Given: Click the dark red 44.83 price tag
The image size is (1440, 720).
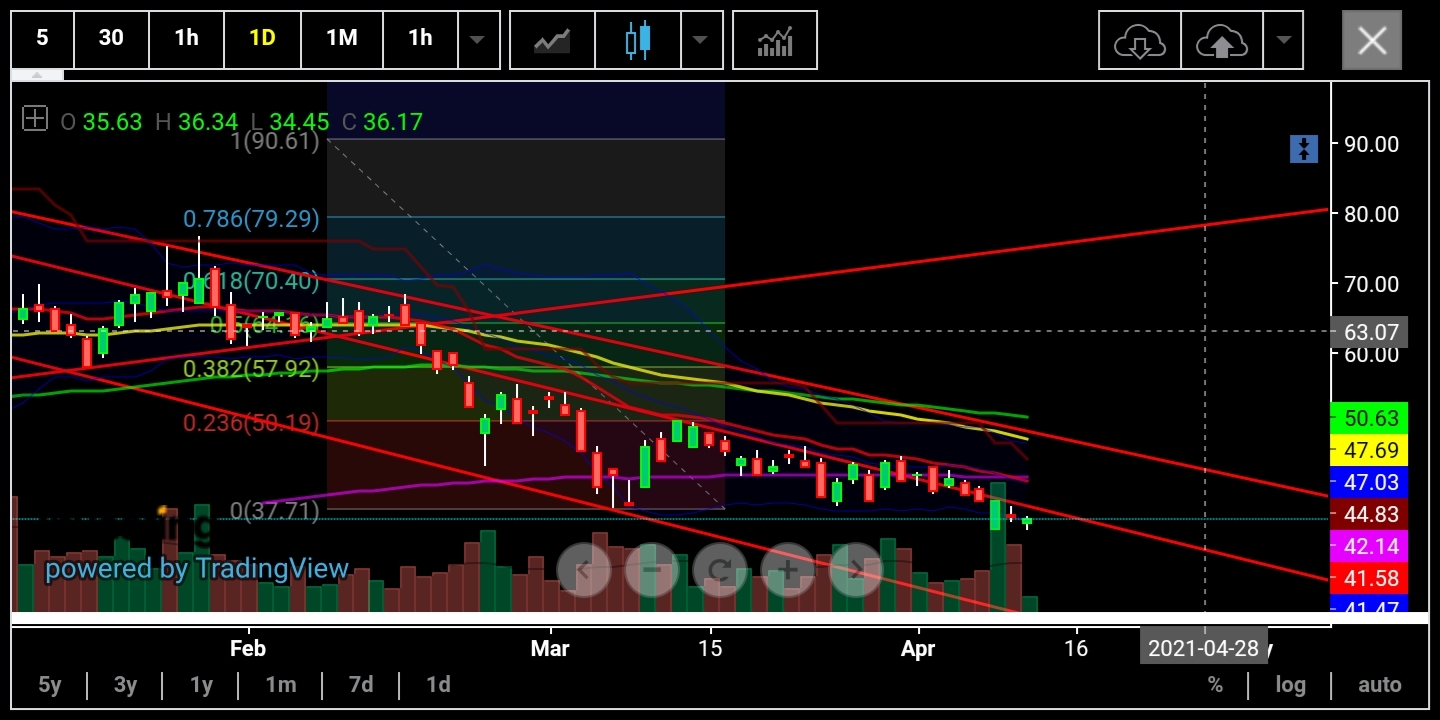Looking at the screenshot, I should 1369,514.
